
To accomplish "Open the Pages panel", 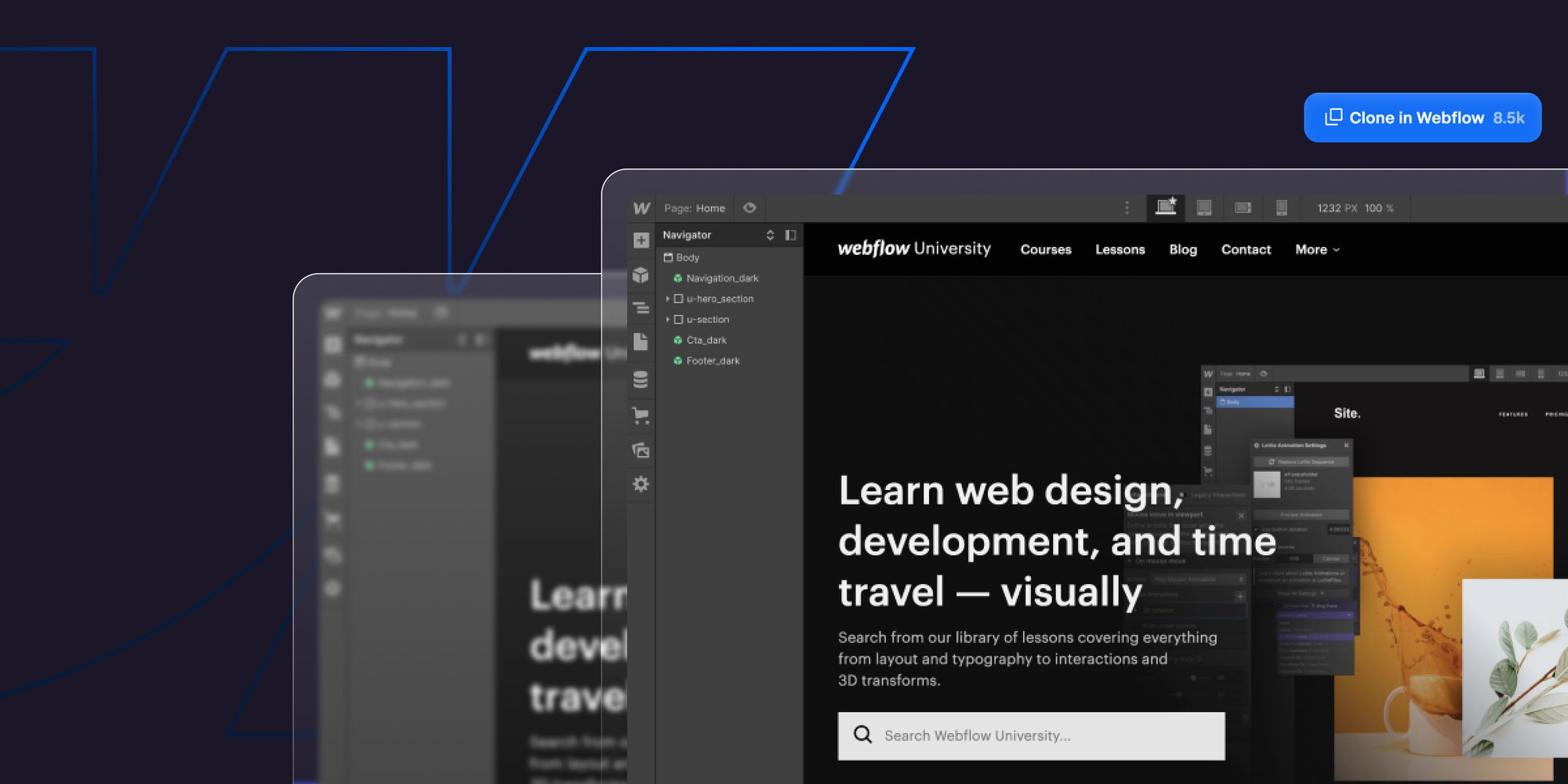I will (x=641, y=343).
